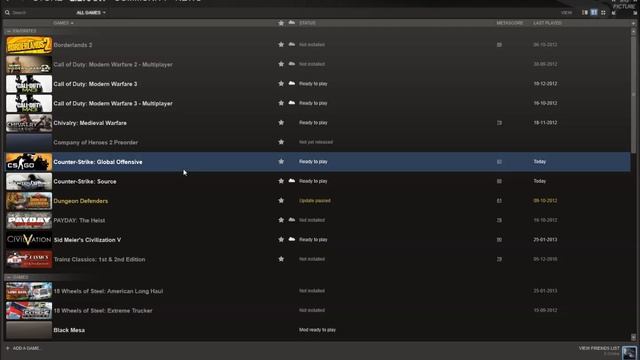Select 18 Wheels of Steel: American Long Haul
Viewport: 640px width, 360px height.
click(x=108, y=291)
